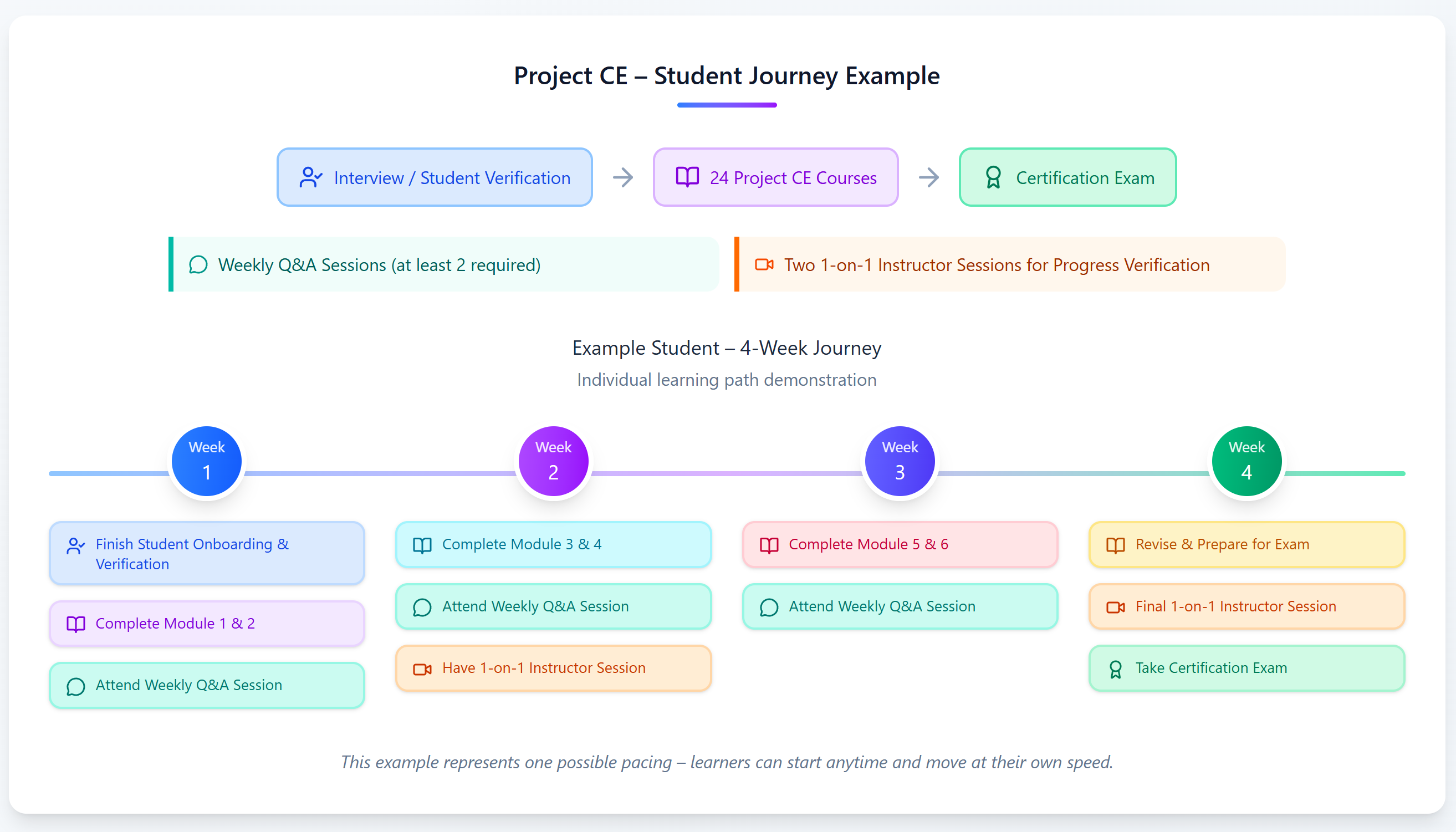The width and height of the screenshot is (1456, 832).
Task: Click the ribbon icon in Take Certification Exam
Action: 1115,668
